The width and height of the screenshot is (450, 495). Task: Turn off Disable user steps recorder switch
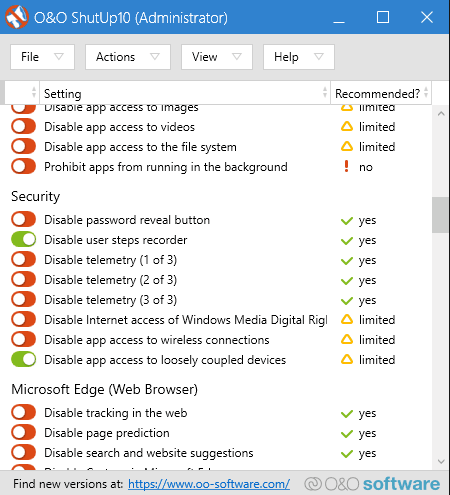click(x=23, y=240)
